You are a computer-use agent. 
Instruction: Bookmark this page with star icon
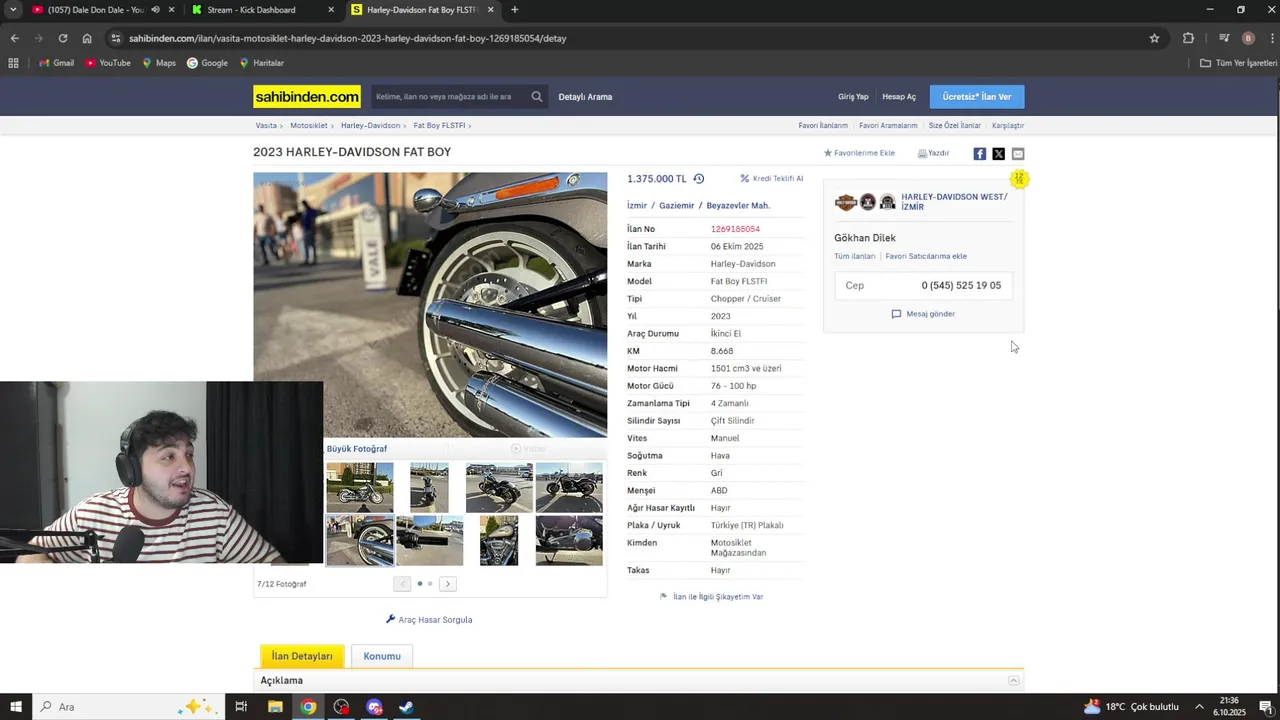point(1154,38)
